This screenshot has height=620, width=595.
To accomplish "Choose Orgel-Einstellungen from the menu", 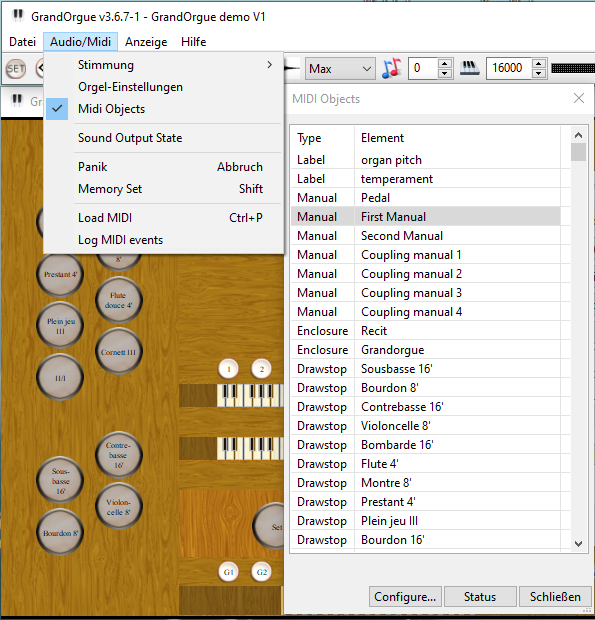I will [x=163, y=87].
